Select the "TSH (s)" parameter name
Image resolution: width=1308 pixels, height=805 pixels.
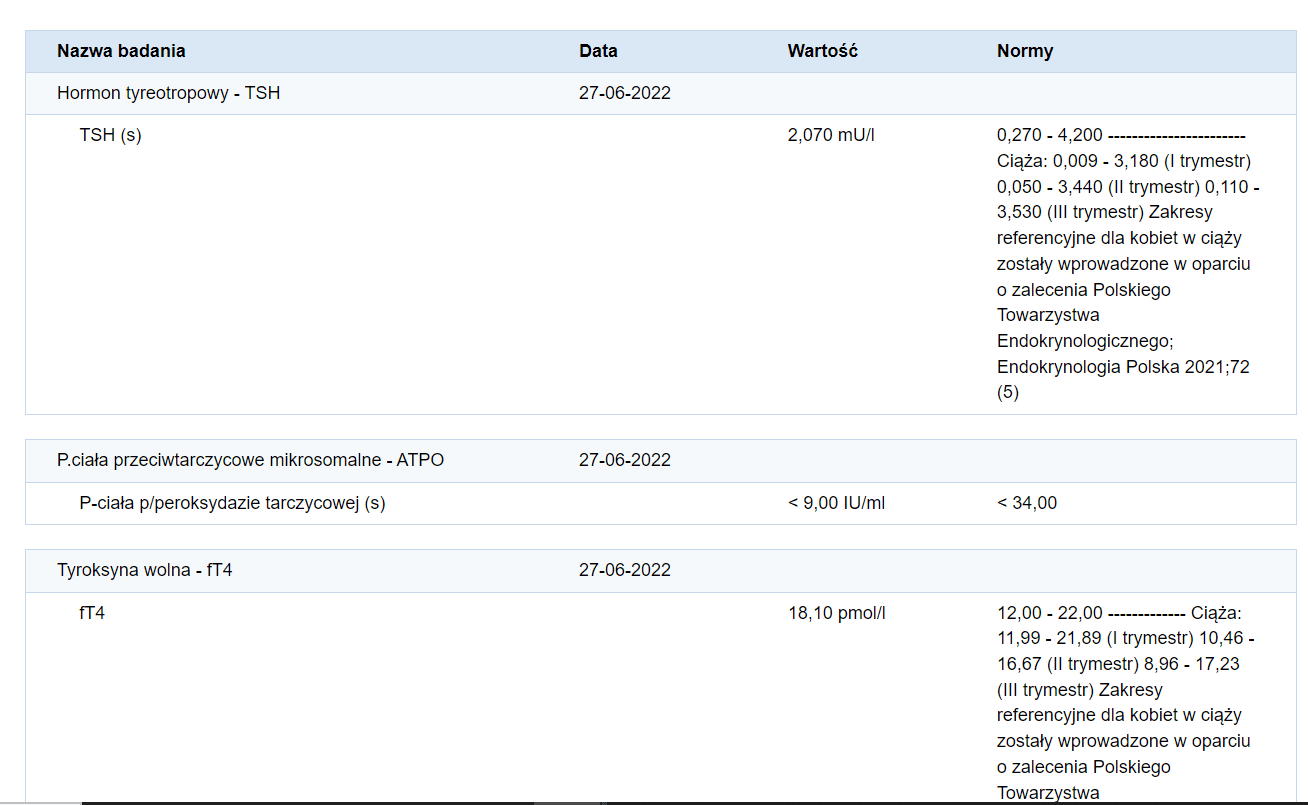(110, 135)
